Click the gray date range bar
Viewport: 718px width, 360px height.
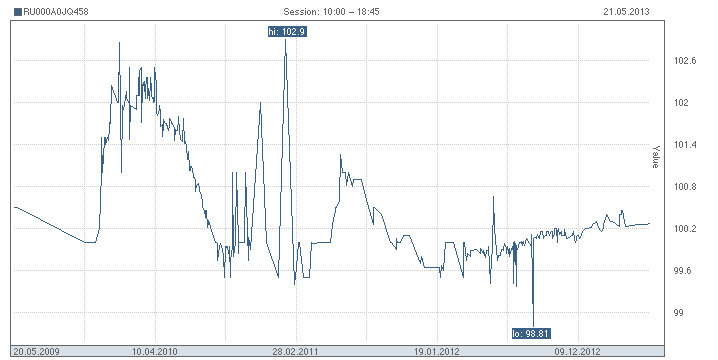pyautogui.click(x=337, y=352)
